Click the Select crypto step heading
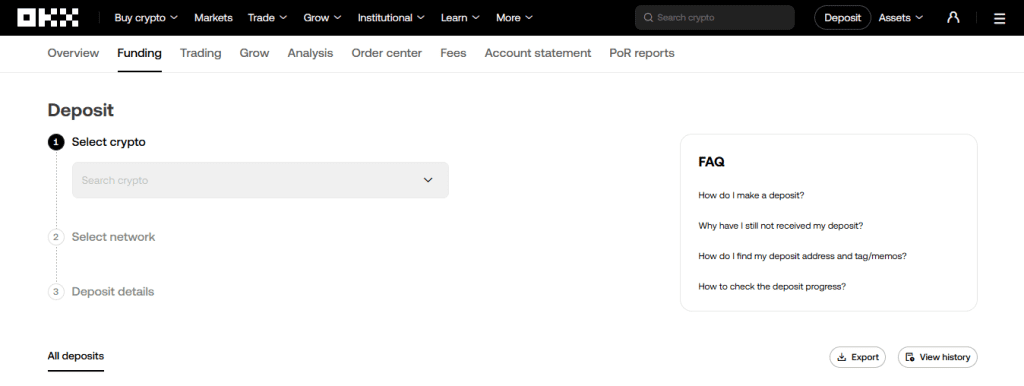Image resolution: width=1024 pixels, height=386 pixels. point(108,142)
